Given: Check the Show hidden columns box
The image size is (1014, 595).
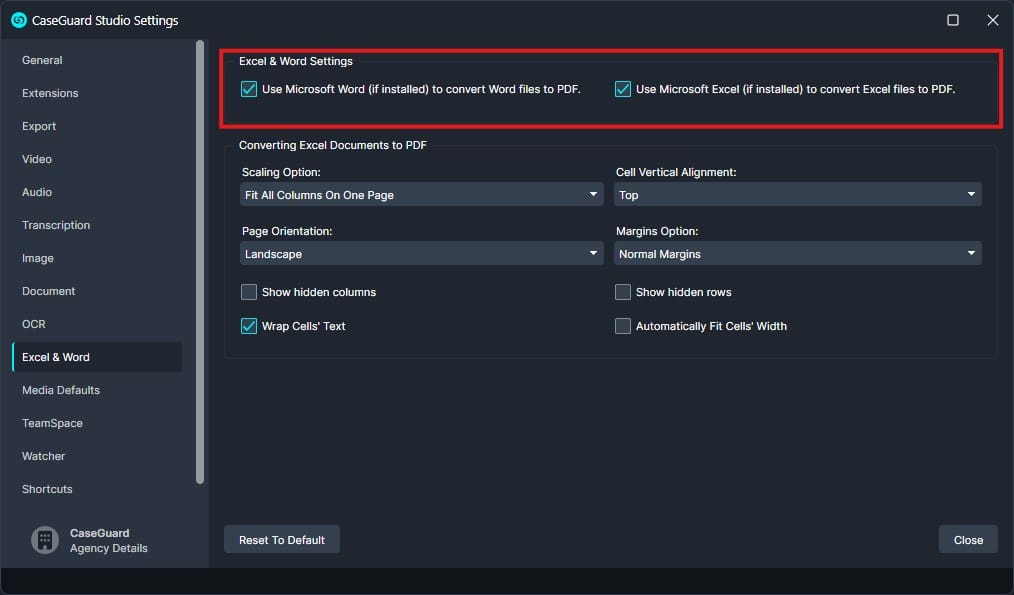Looking at the screenshot, I should tap(249, 292).
